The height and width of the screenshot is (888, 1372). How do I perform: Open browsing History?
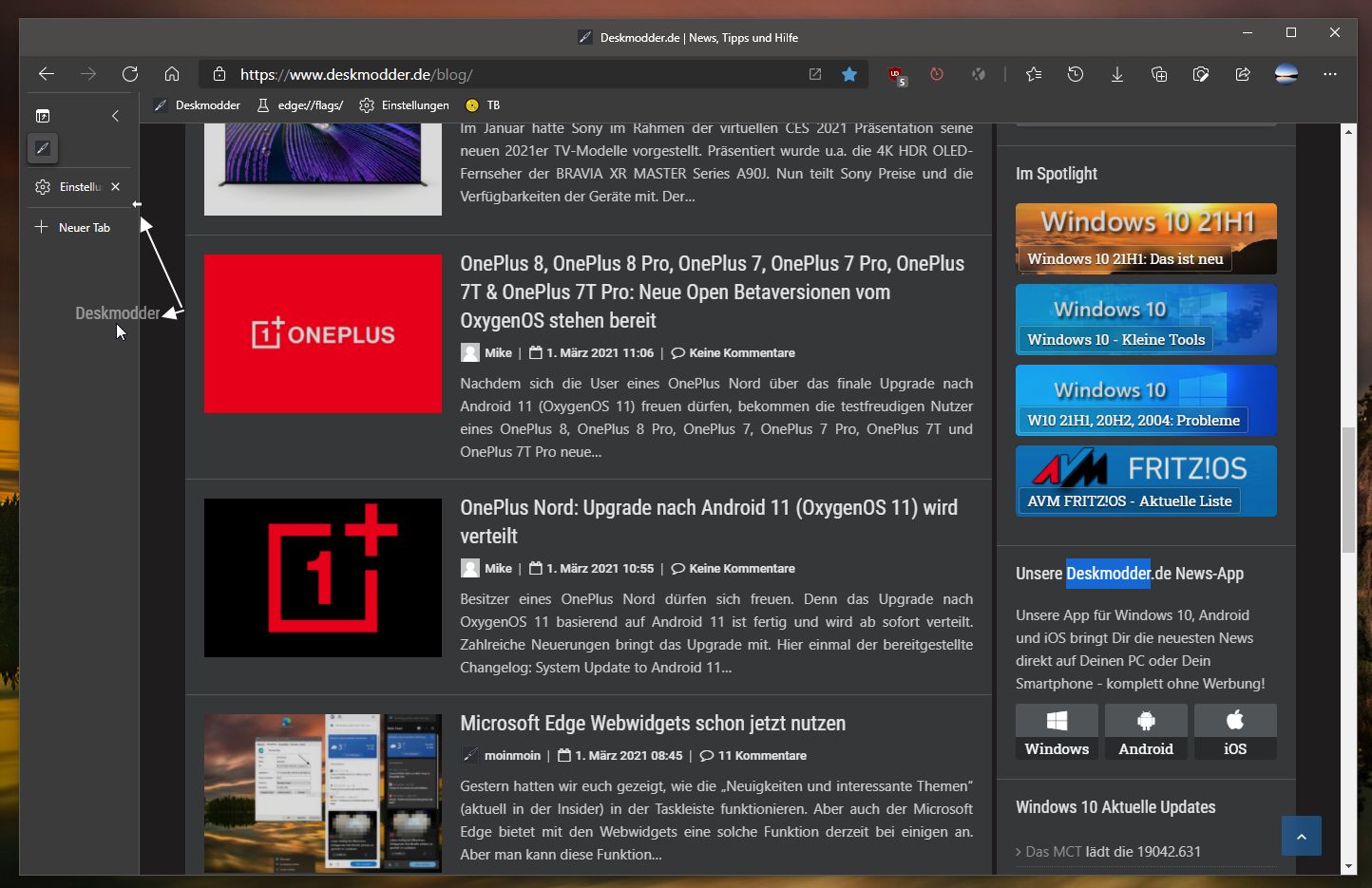[x=1076, y=74]
